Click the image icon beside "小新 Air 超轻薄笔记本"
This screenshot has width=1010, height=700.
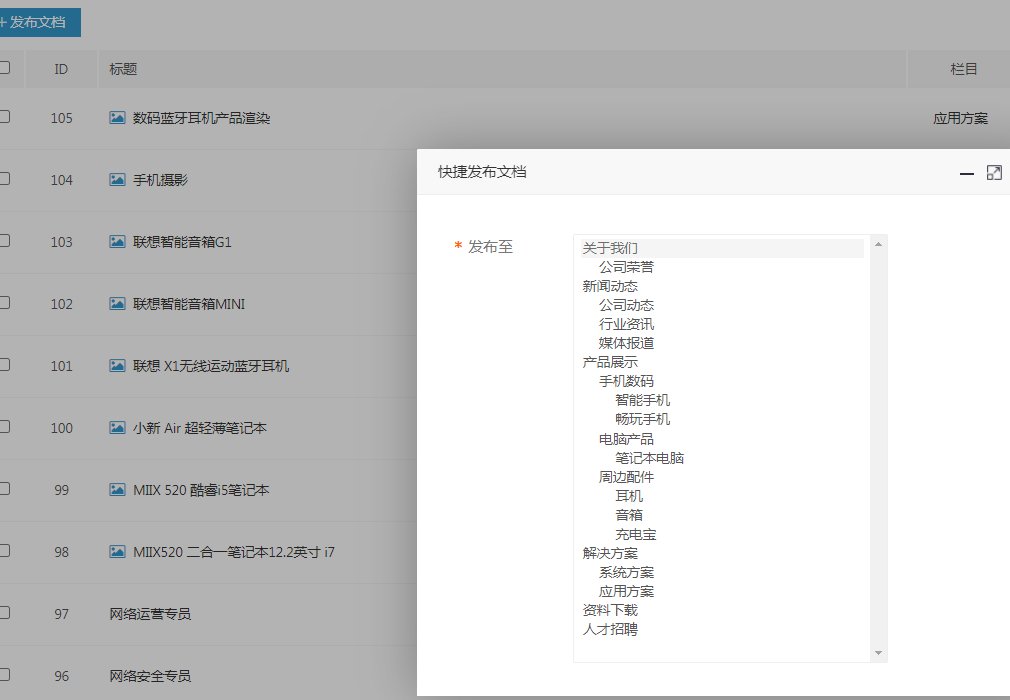pyautogui.click(x=116, y=427)
